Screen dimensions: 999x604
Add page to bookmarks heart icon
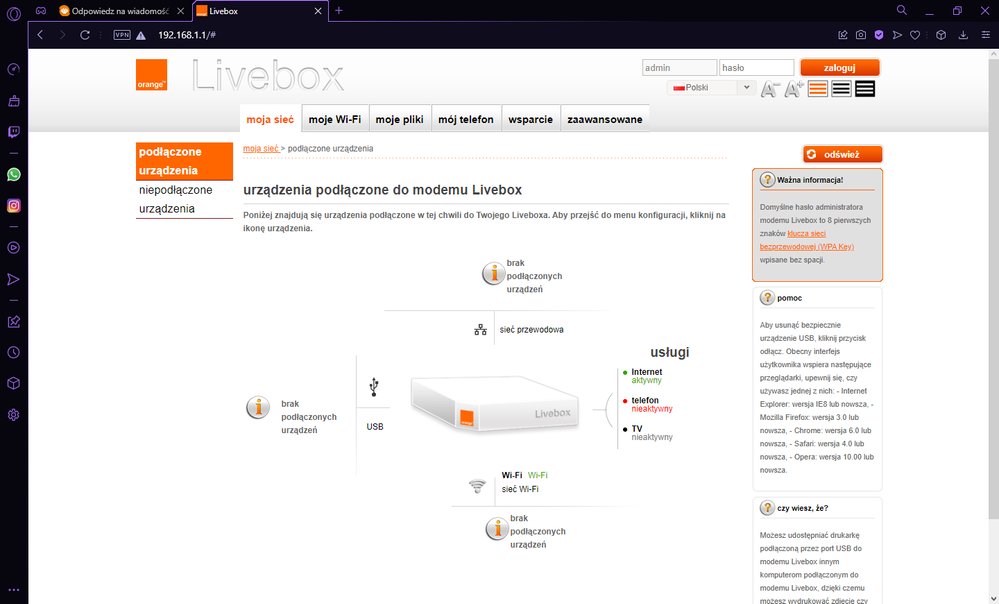coord(915,35)
